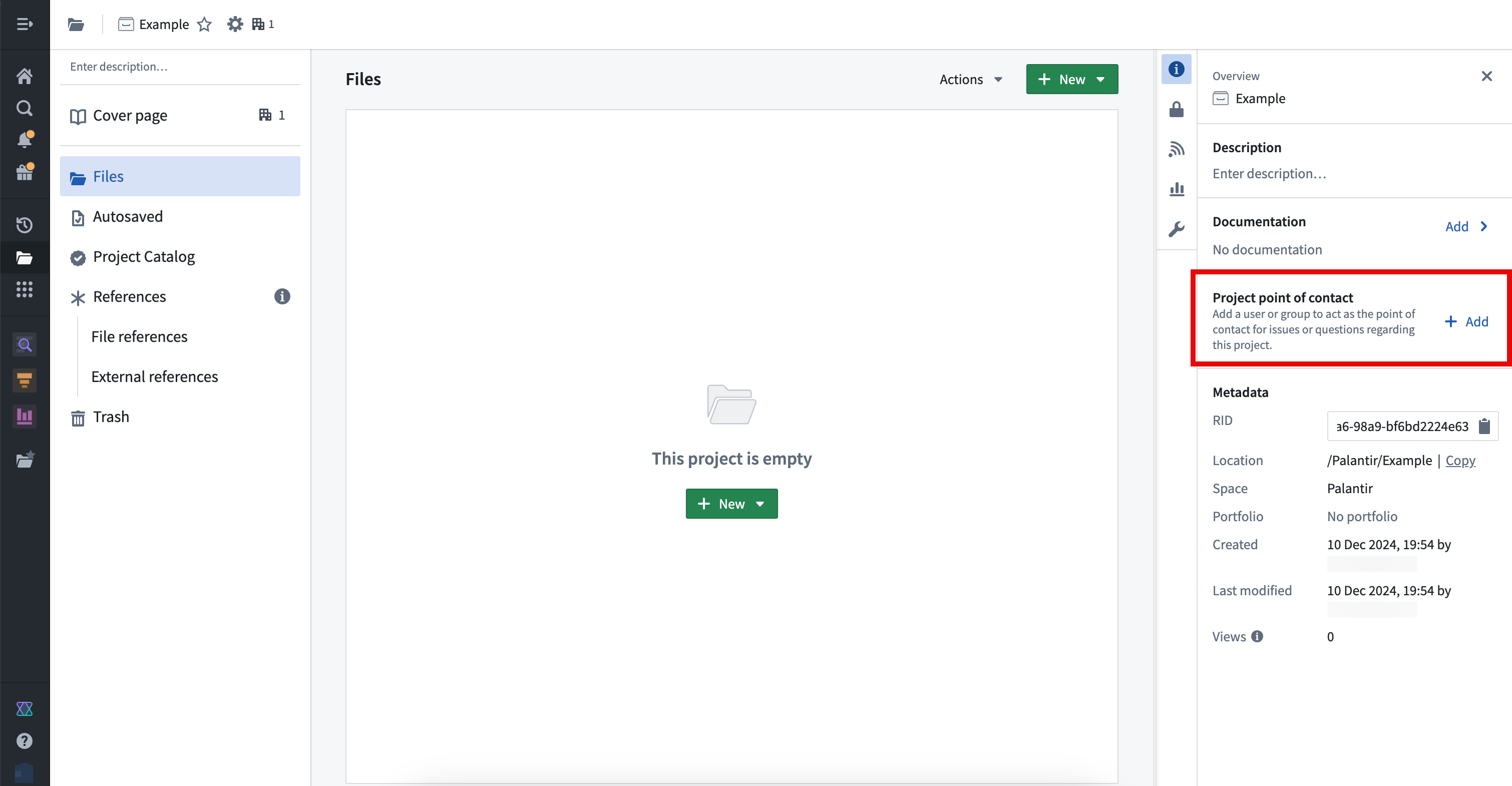This screenshot has width=1512, height=786.
Task: Select Cover page in project navigation
Action: point(180,115)
